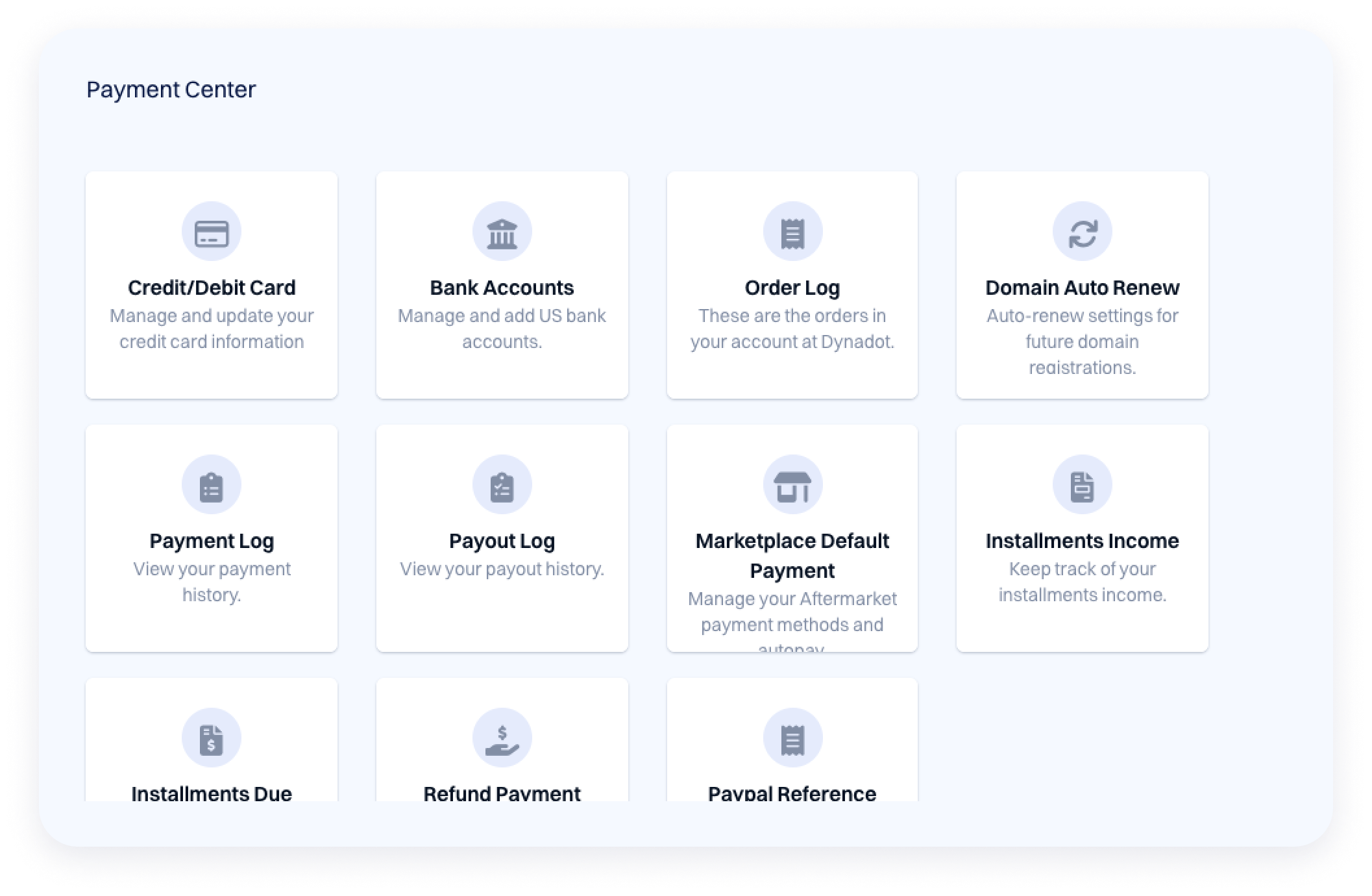Open the Credit/Debit Card title link
This screenshot has width=1372, height=896.
tap(211, 288)
